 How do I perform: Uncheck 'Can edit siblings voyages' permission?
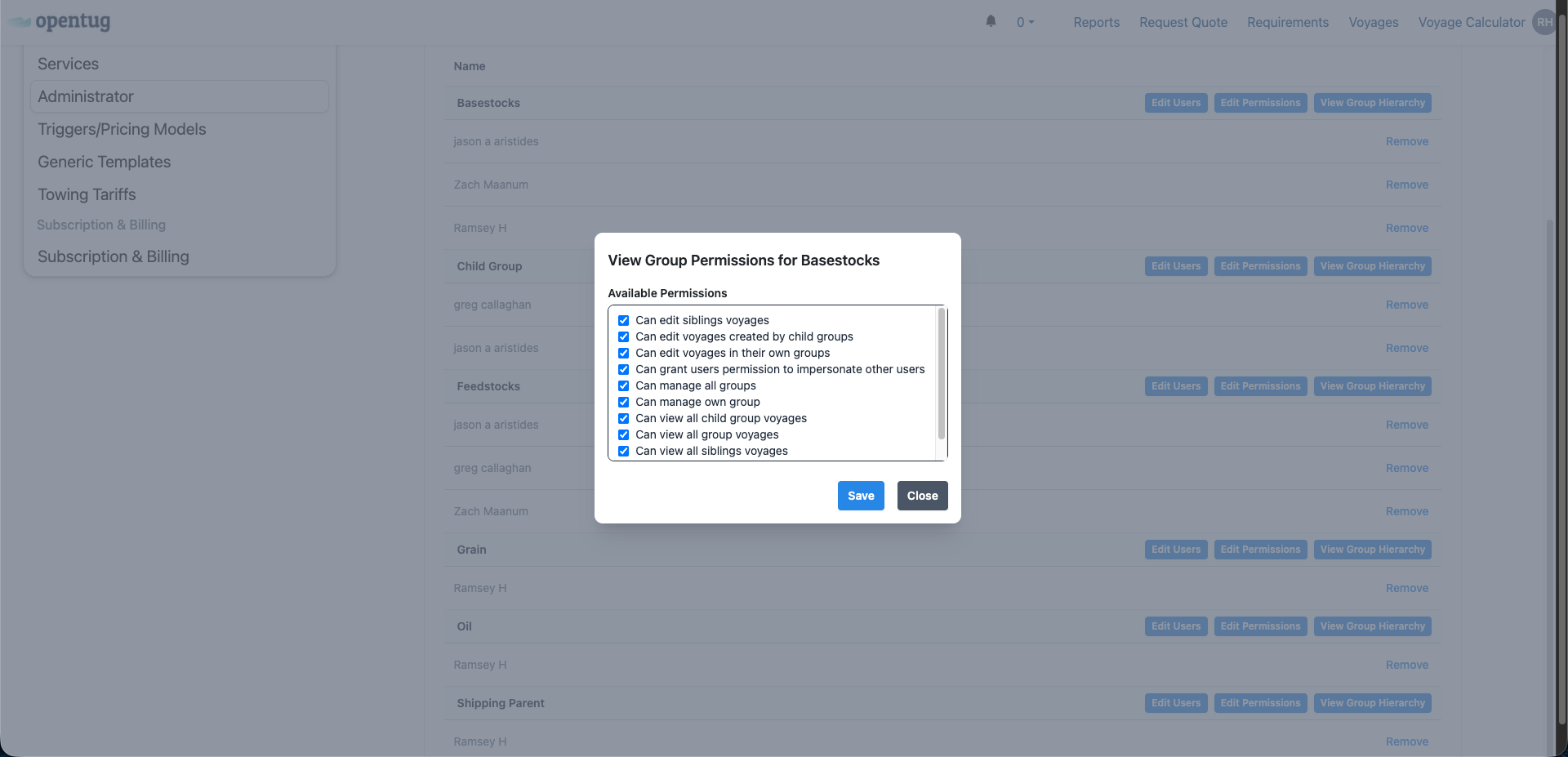(x=624, y=320)
